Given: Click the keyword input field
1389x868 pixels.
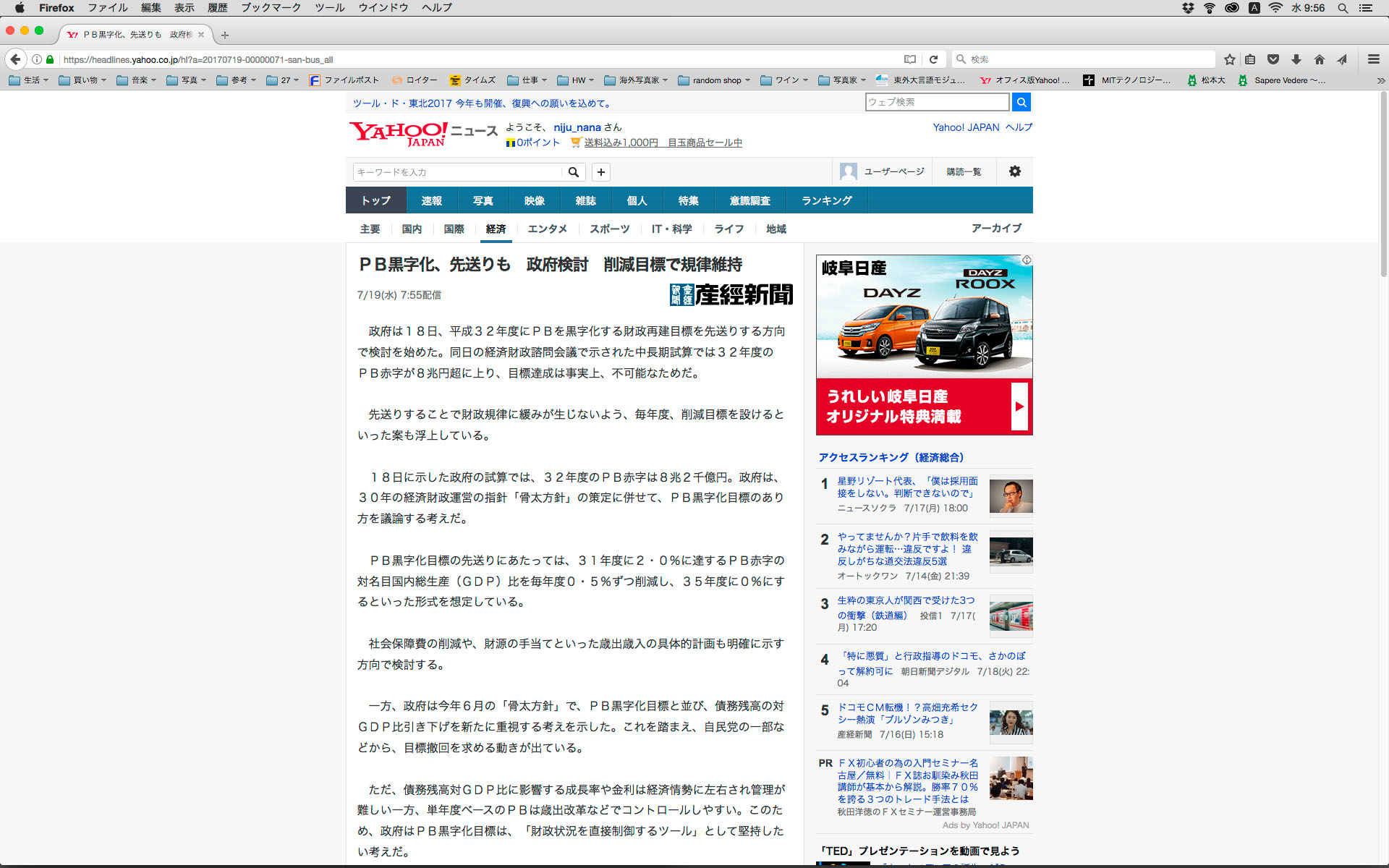Looking at the screenshot, I should pyautogui.click(x=457, y=172).
